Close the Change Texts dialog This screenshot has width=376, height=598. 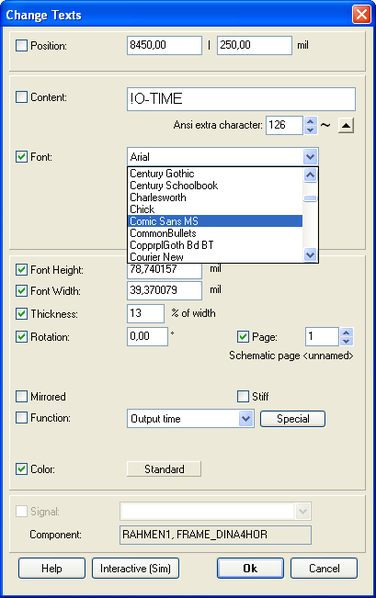[361, 15]
